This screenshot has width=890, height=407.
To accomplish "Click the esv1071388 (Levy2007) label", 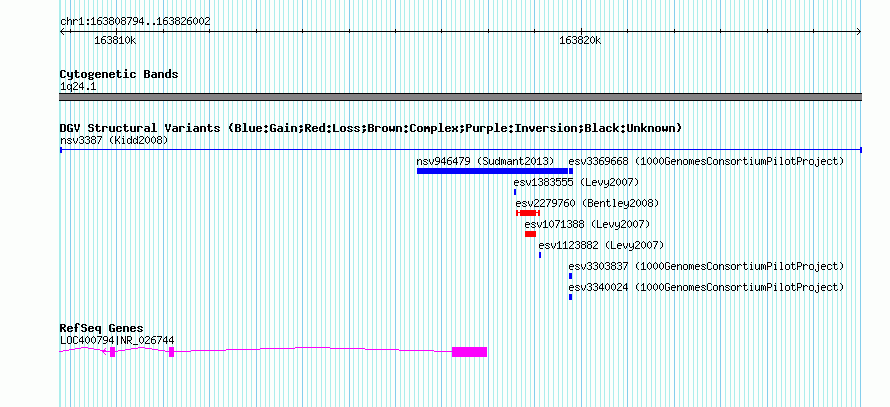I will coord(587,224).
